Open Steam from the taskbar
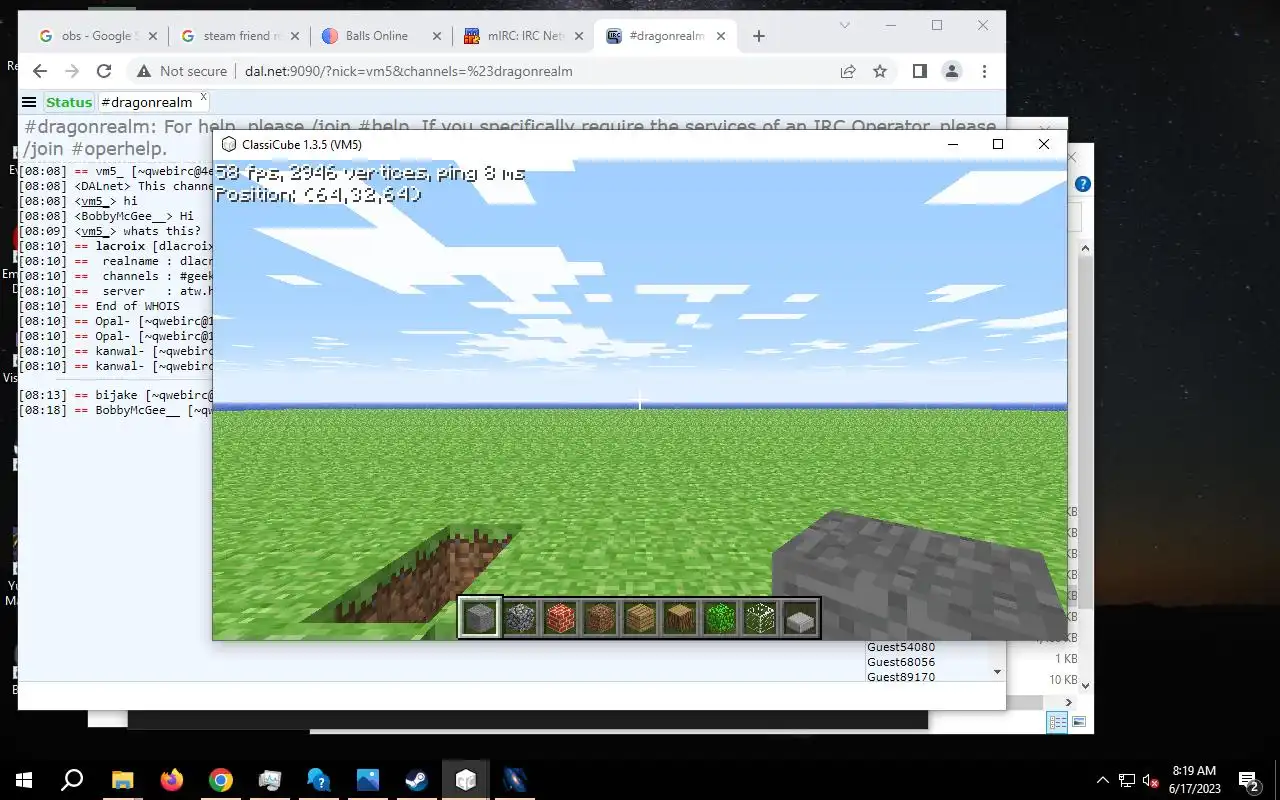Screen dimensions: 1280x800 pos(416,780)
